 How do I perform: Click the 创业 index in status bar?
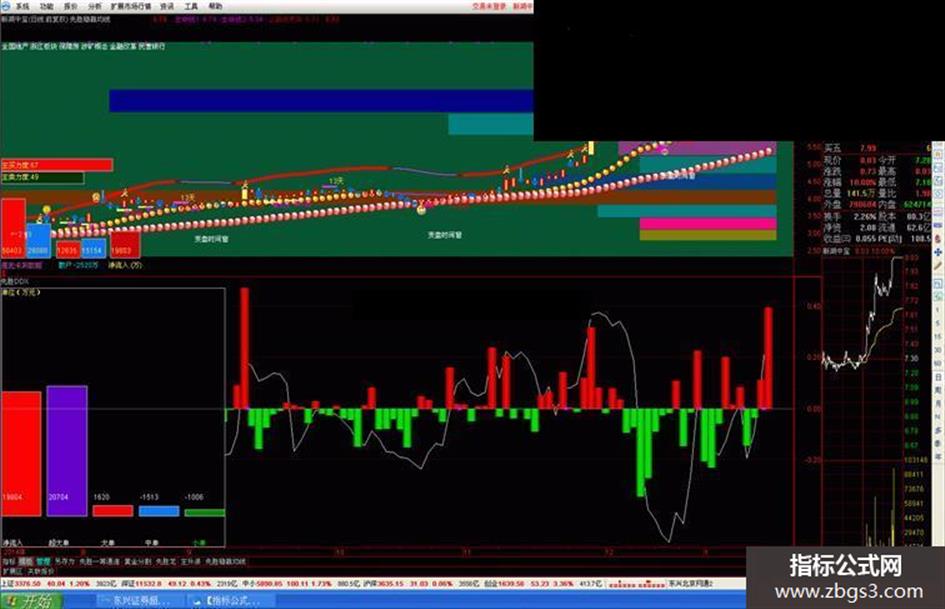tap(492, 584)
